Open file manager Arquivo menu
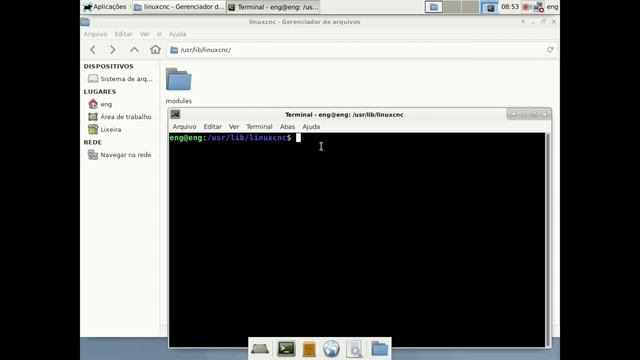640x360 pixels. (96, 34)
